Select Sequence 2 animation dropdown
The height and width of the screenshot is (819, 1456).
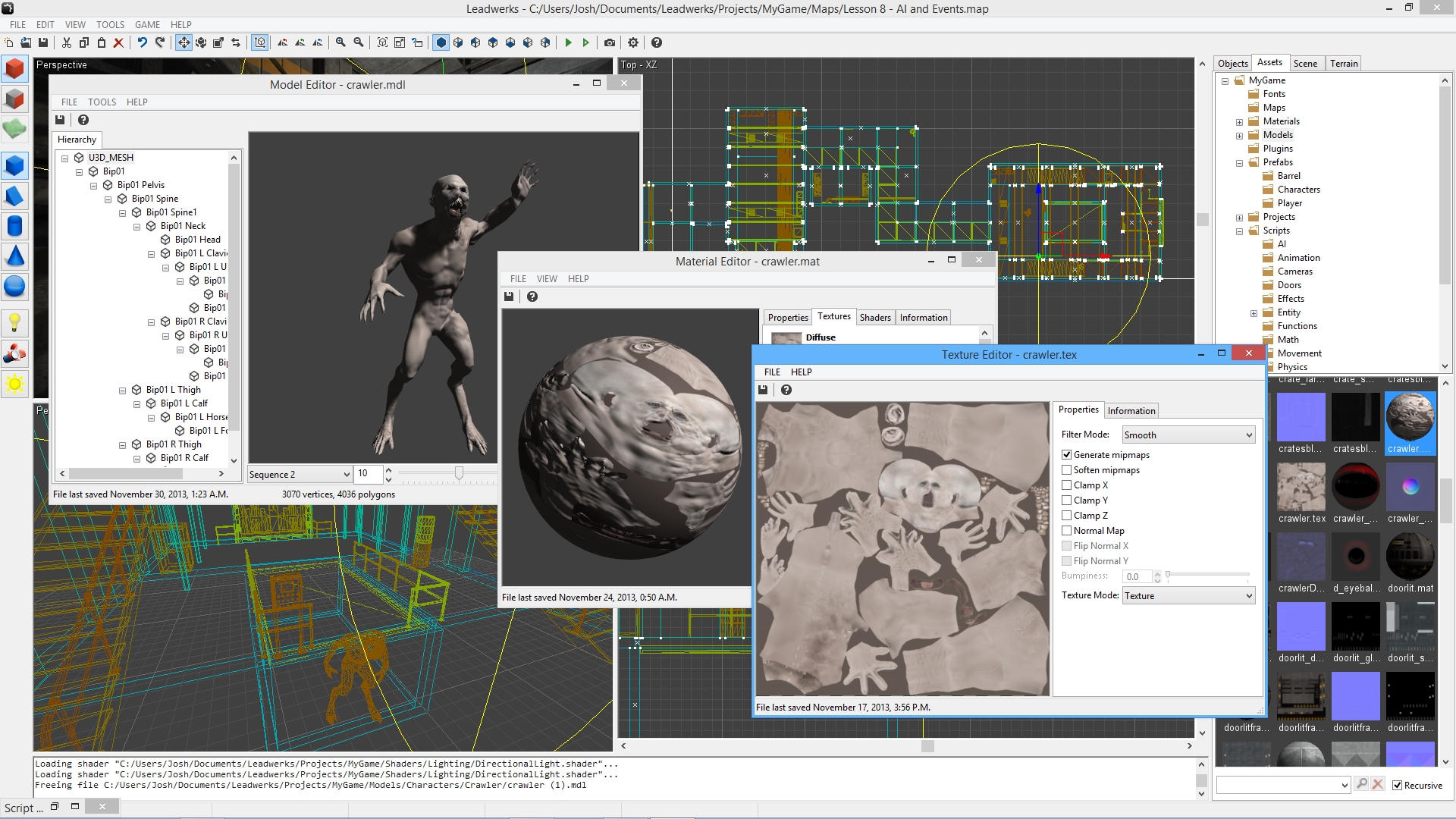(300, 473)
